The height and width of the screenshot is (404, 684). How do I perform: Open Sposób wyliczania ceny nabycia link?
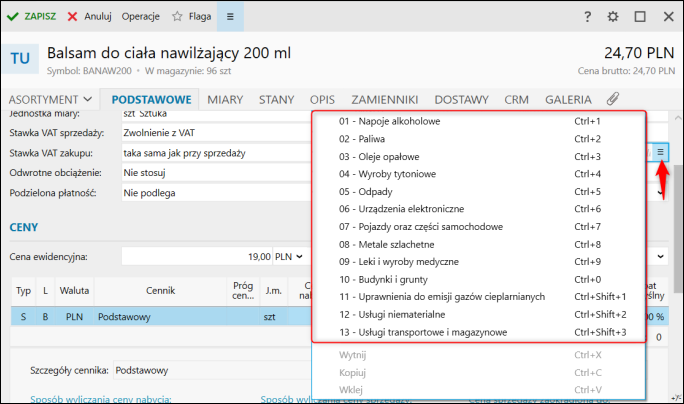click(101, 399)
